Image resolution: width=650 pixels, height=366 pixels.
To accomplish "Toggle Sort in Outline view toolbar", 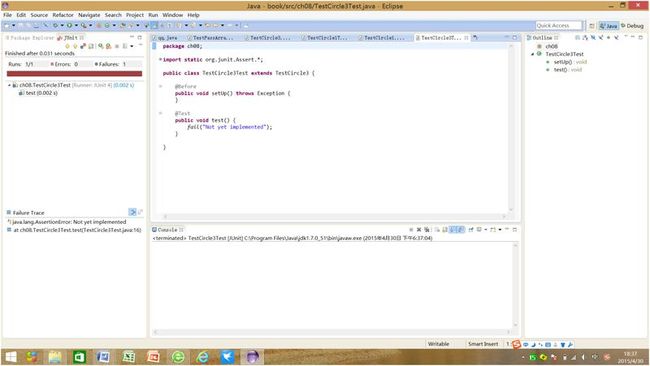I will pos(585,38).
